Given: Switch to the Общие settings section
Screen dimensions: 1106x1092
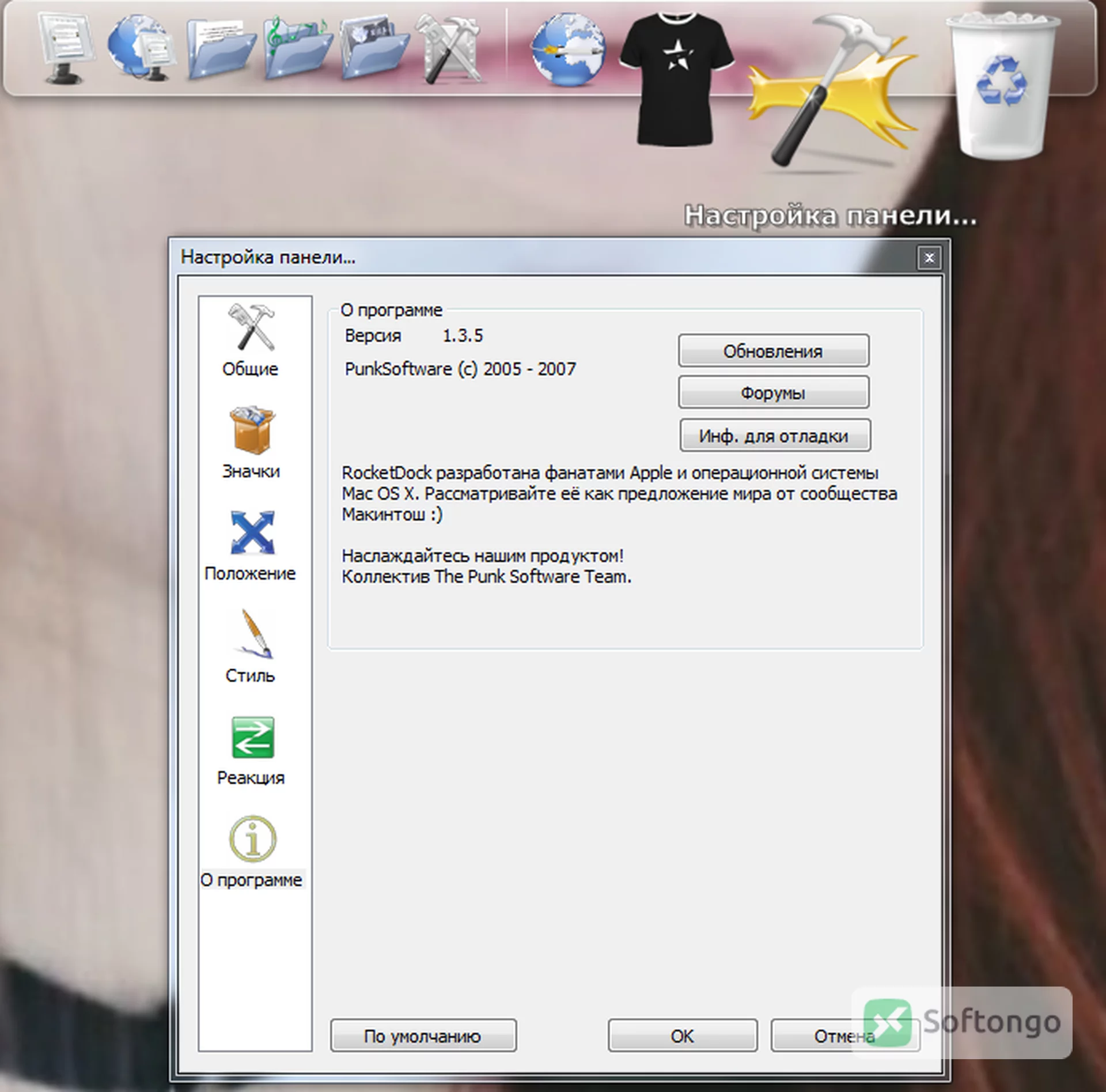Looking at the screenshot, I should click(x=251, y=340).
